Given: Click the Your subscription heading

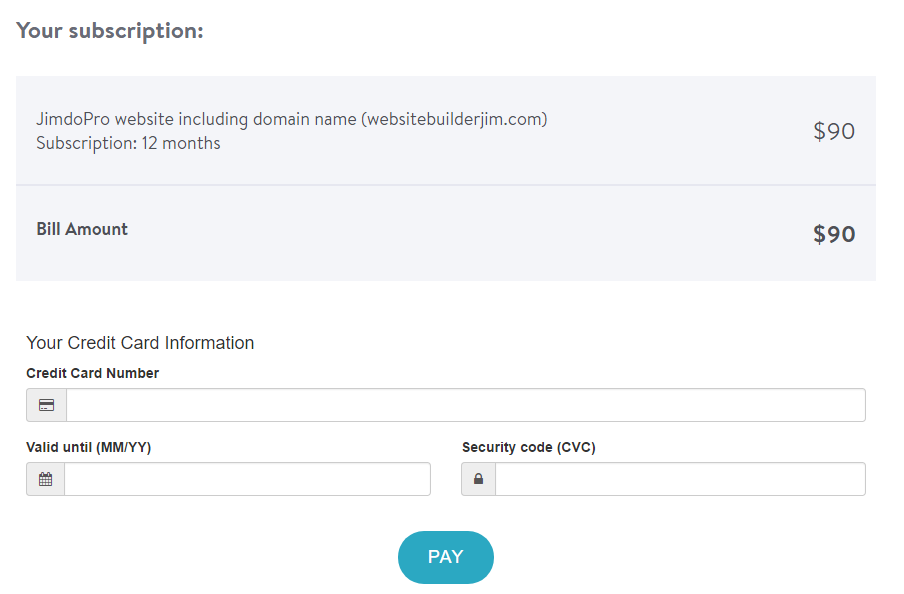Looking at the screenshot, I should [x=110, y=31].
